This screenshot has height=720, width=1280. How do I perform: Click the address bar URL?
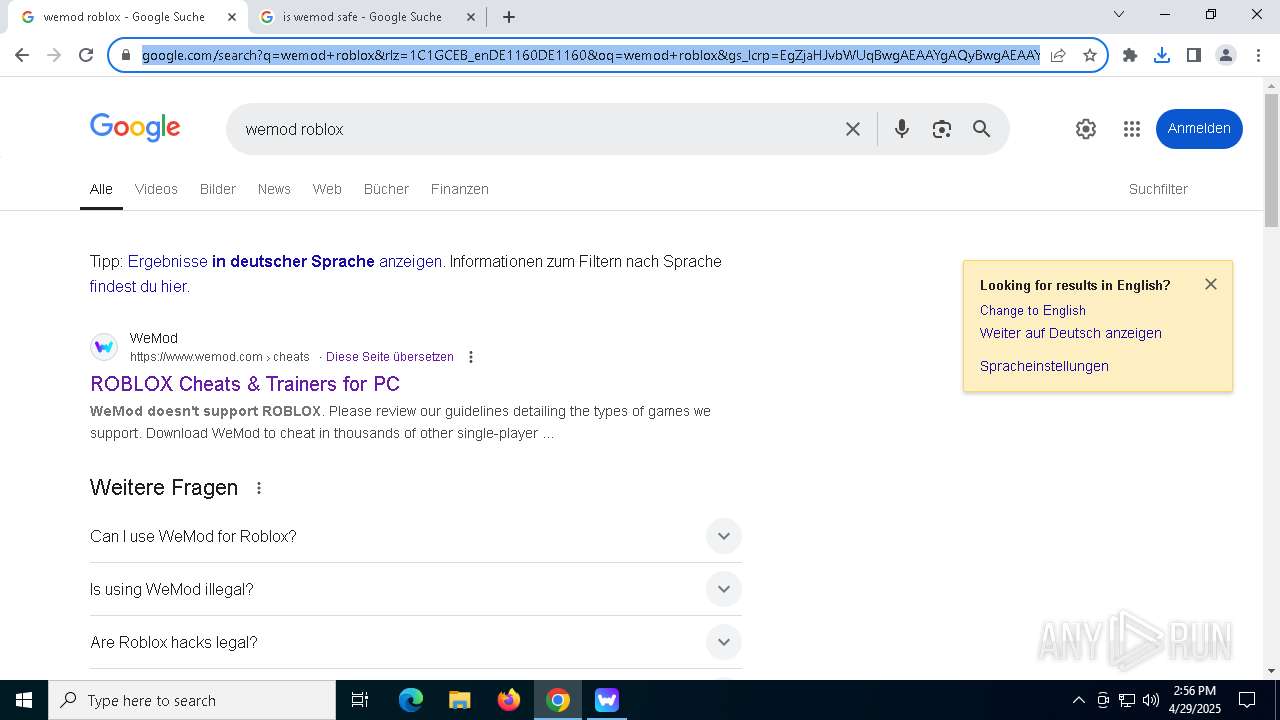pyautogui.click(x=590, y=55)
